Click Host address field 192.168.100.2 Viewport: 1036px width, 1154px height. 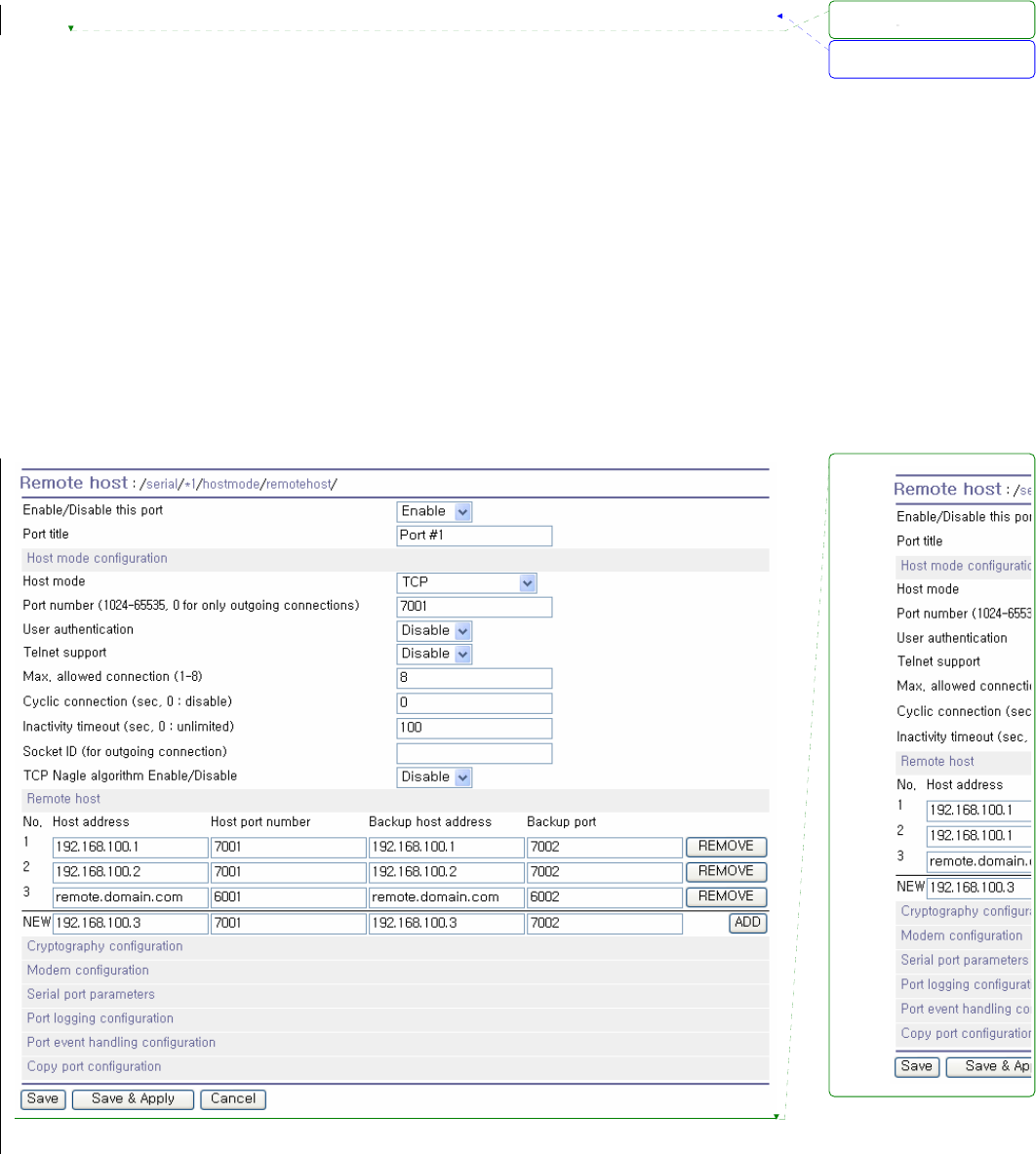coord(131,872)
